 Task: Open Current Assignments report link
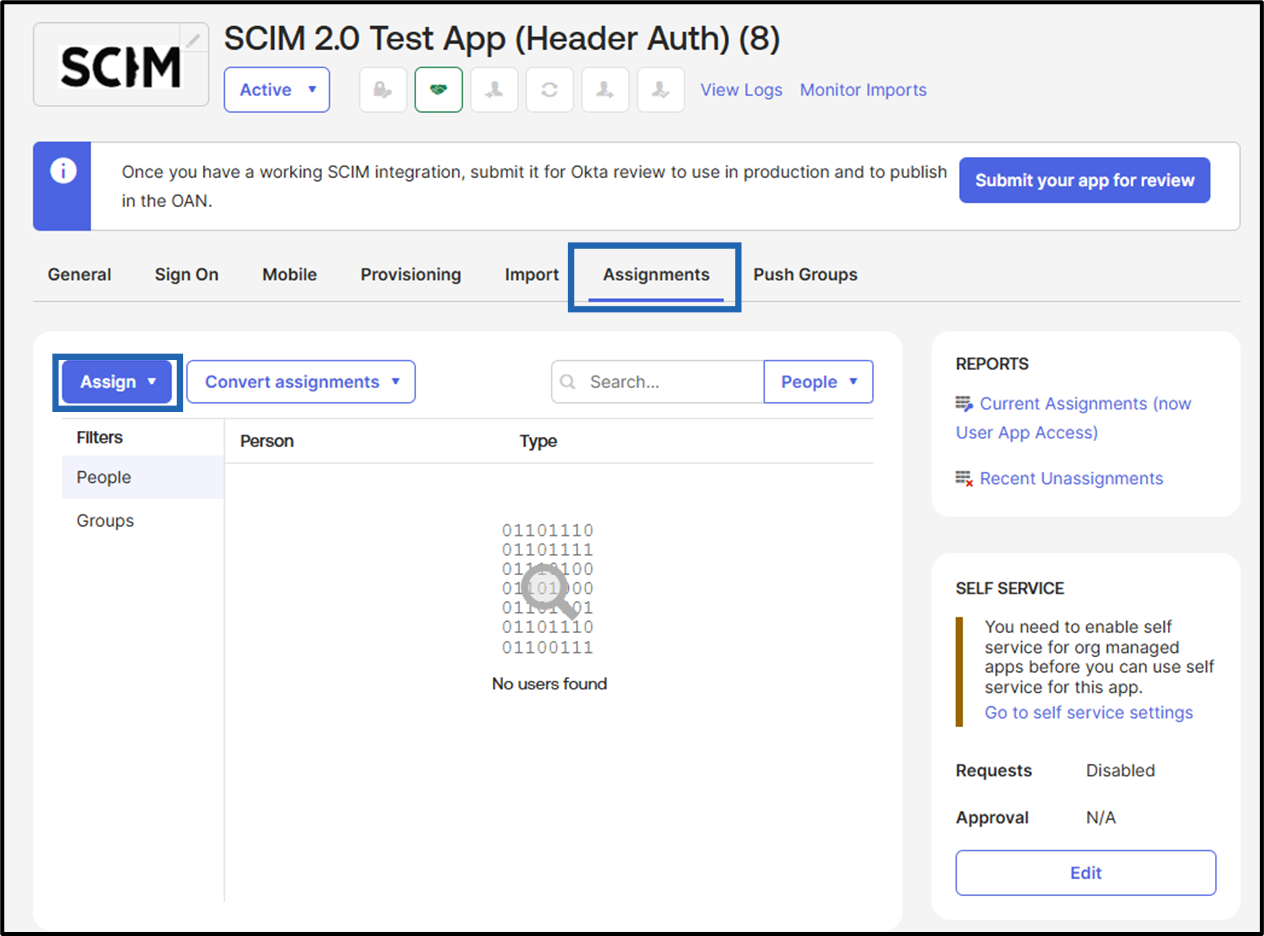pos(1074,418)
